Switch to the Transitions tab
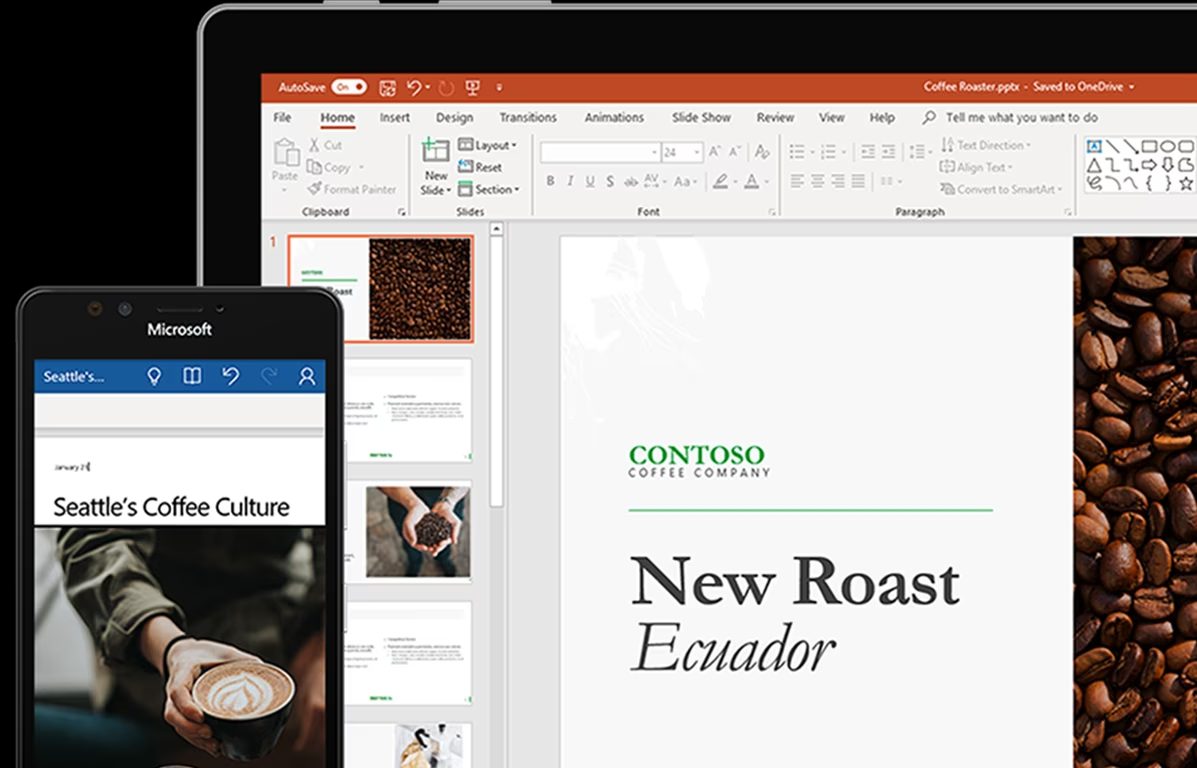Viewport: 1197px width, 768px height. [528, 118]
